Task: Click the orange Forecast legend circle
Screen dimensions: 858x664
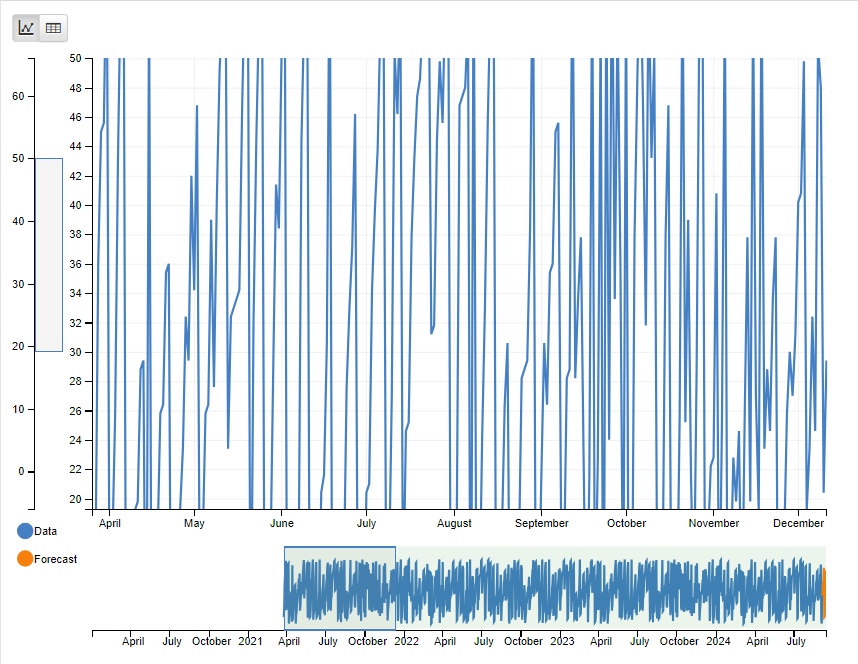Action: 25,559
